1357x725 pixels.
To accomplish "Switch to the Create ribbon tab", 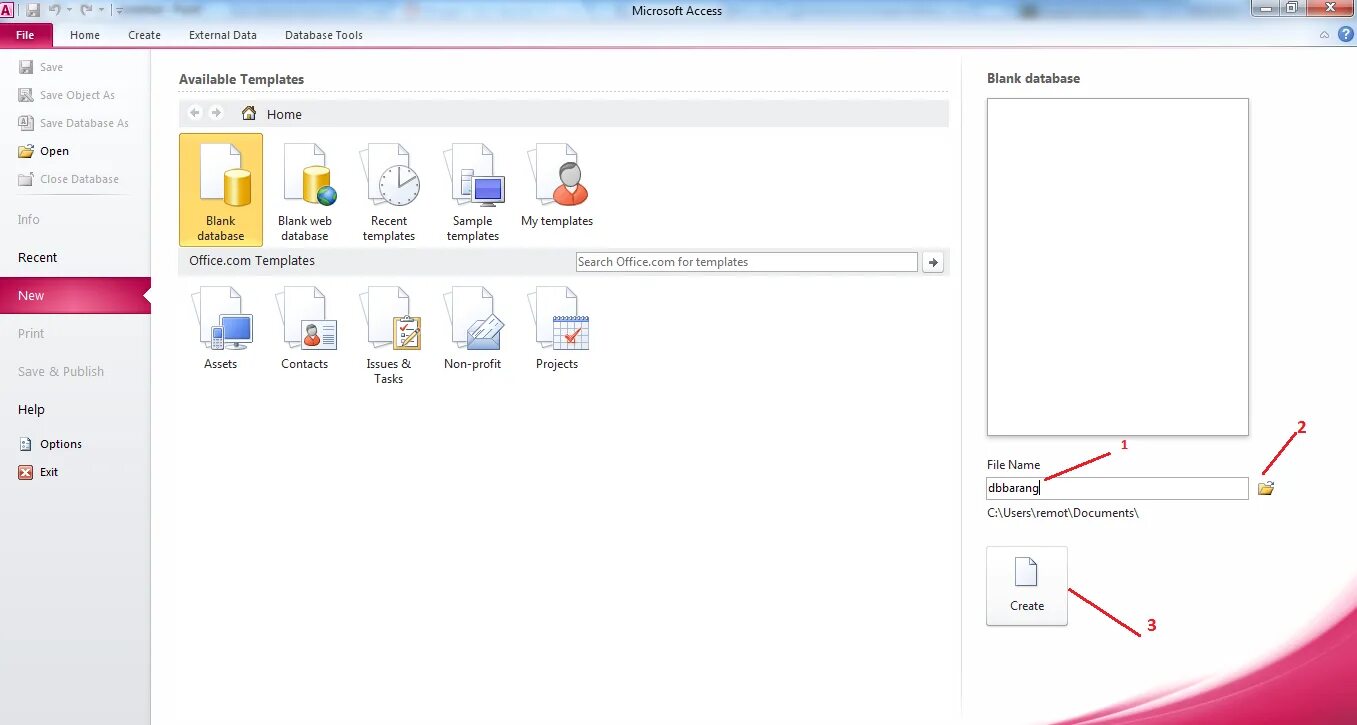I will click(144, 35).
